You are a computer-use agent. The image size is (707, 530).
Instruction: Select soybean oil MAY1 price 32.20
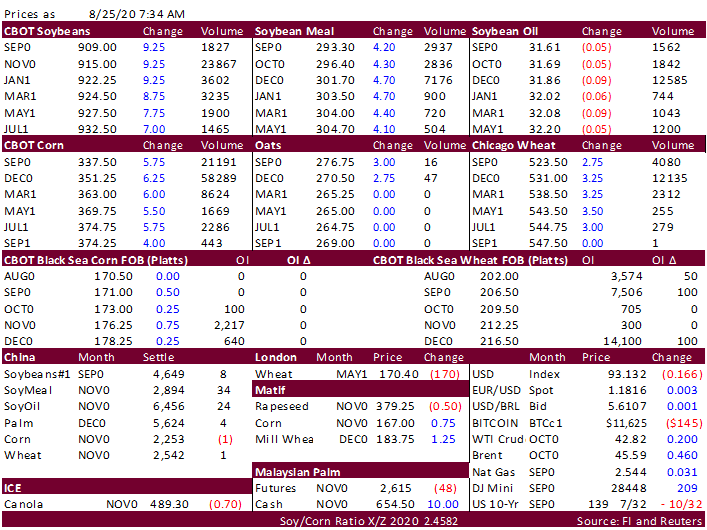point(545,129)
